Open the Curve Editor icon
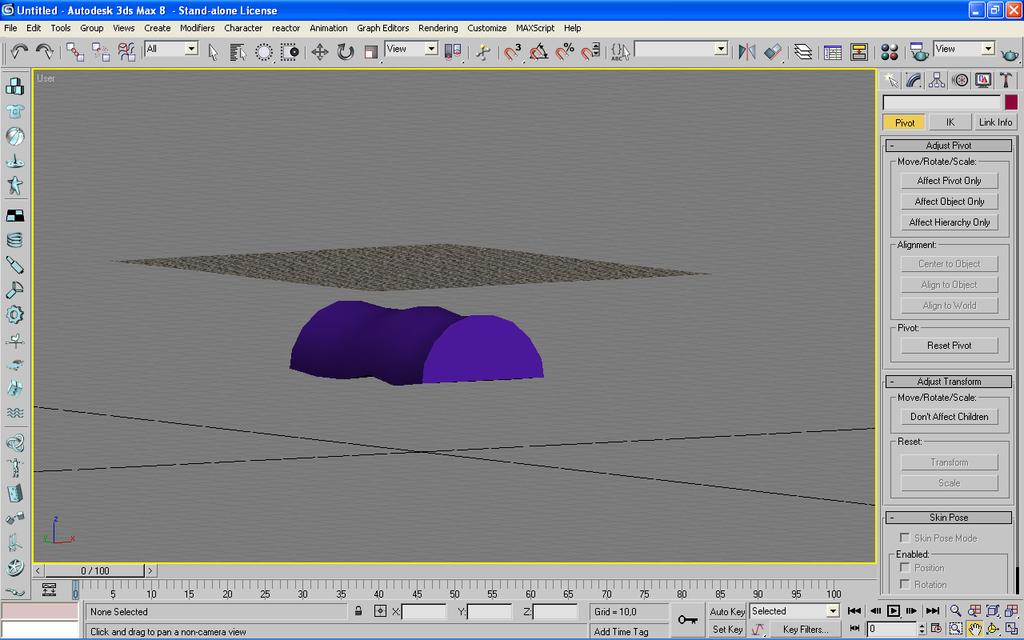This screenshot has height=640, width=1024. 833,52
